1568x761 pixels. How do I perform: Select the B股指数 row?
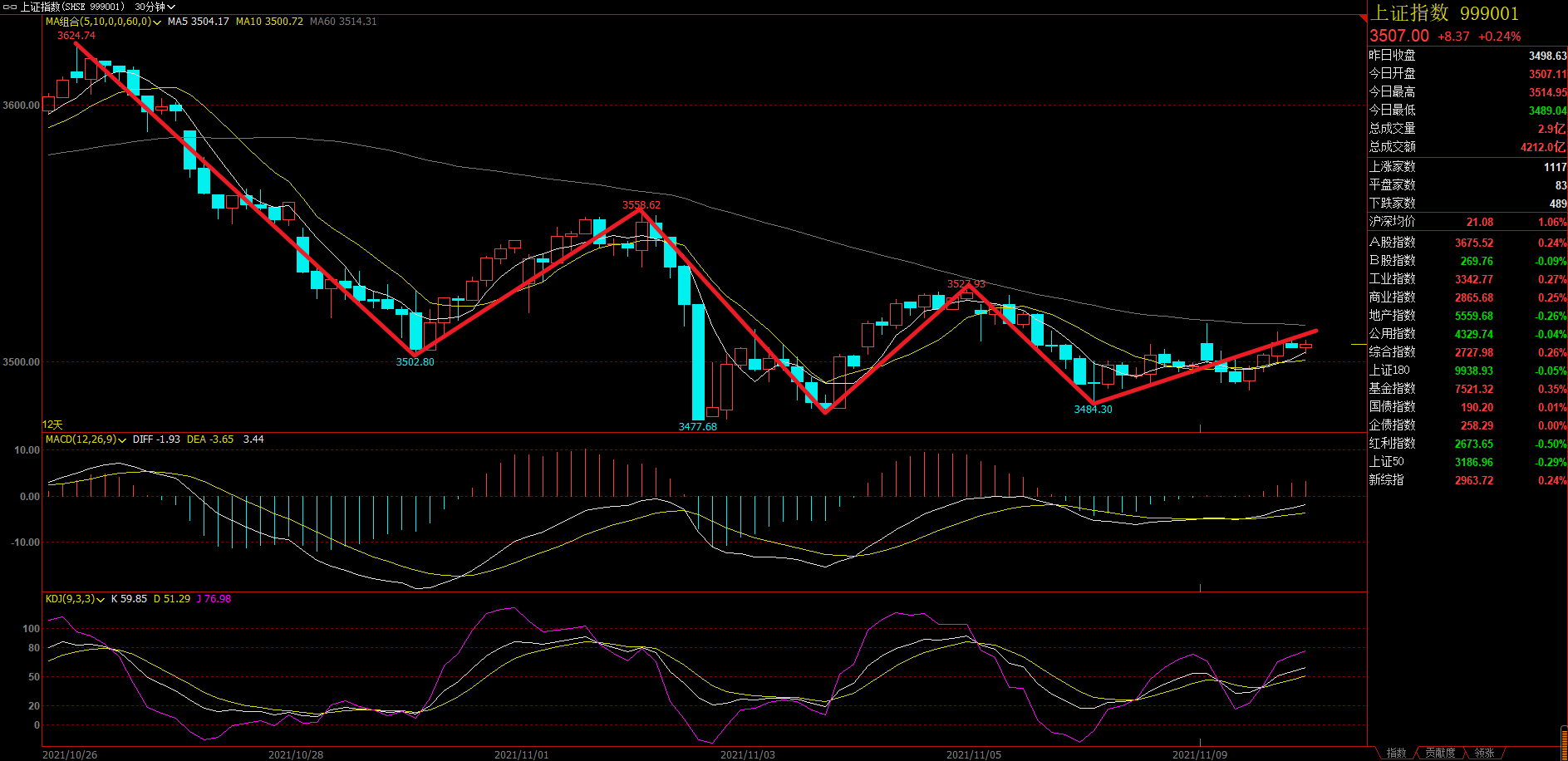[x=1392, y=261]
